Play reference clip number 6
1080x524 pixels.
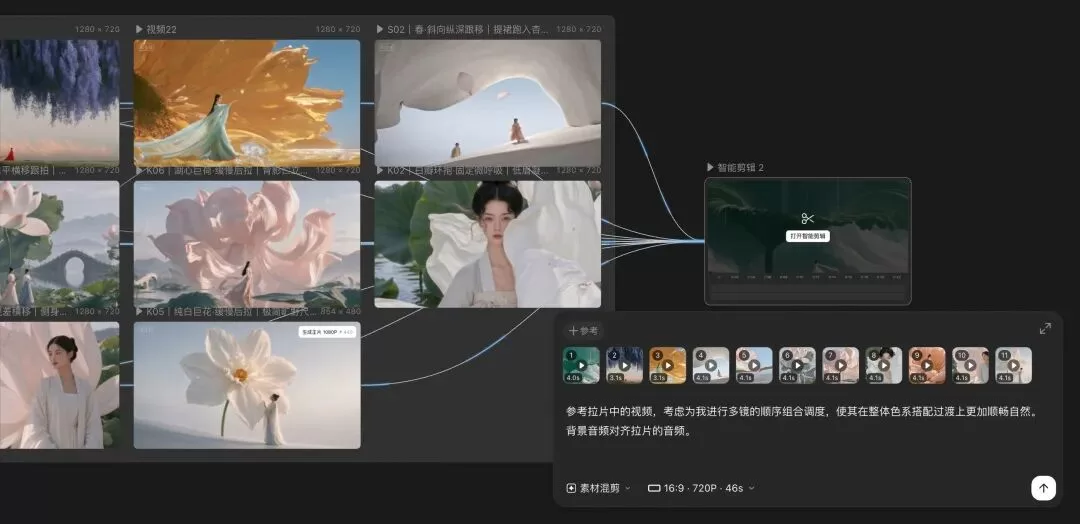tap(797, 365)
